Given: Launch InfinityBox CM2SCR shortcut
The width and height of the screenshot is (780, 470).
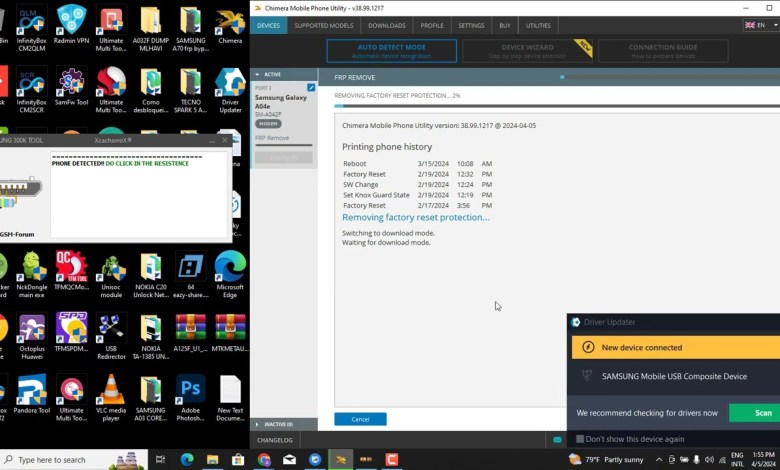Looking at the screenshot, I should pos(31,90).
